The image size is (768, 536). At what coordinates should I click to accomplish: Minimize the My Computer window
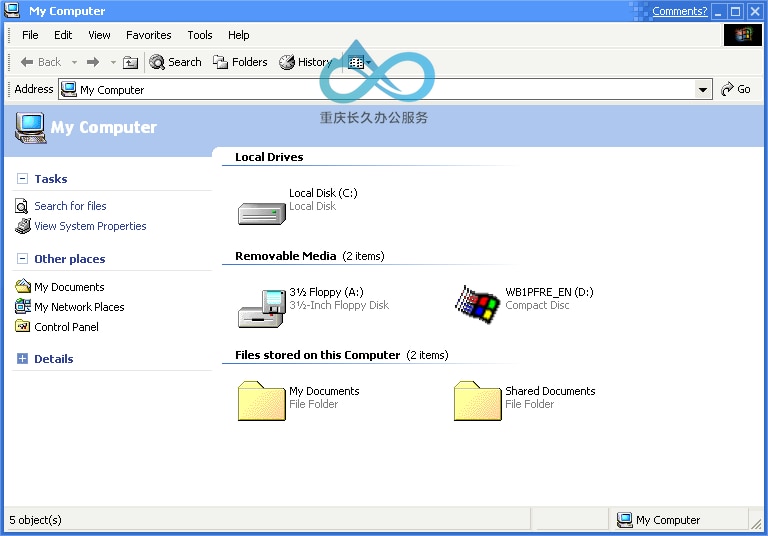click(x=718, y=11)
